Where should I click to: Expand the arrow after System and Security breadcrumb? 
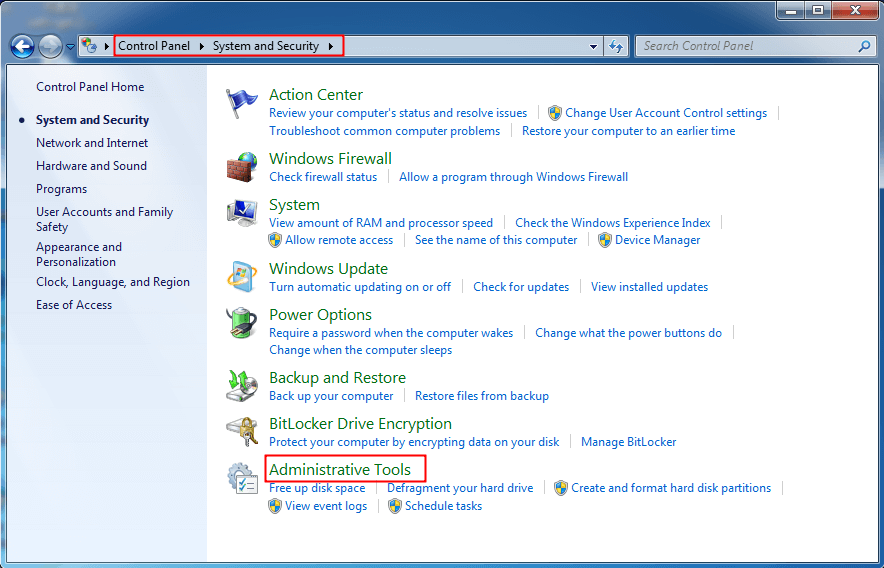click(x=330, y=46)
